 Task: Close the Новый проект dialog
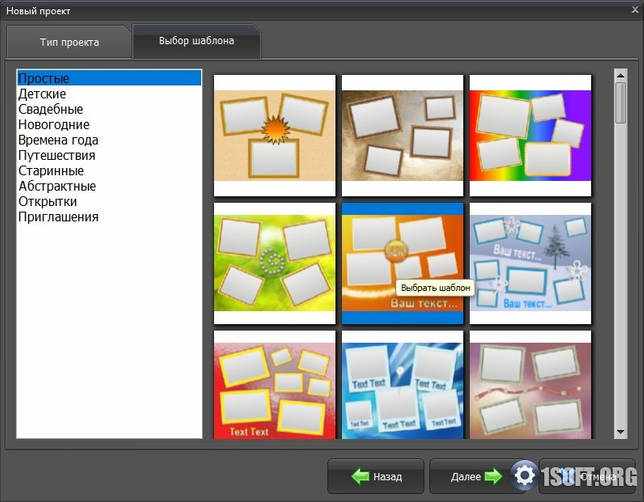click(635, 10)
